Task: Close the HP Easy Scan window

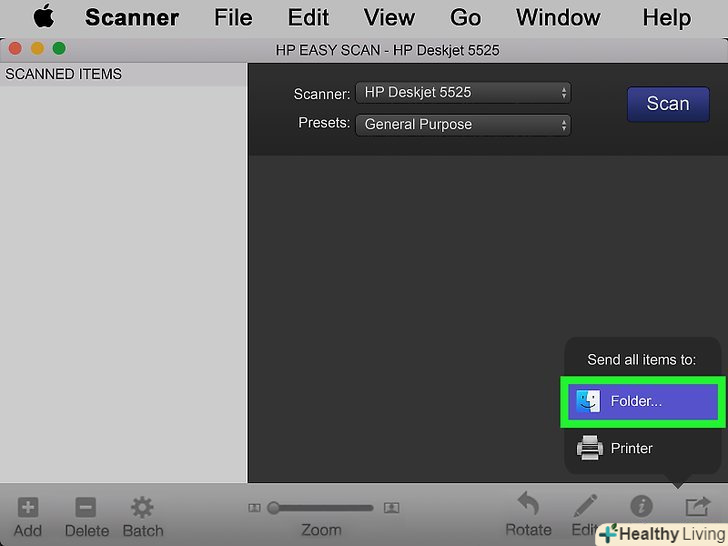Action: coord(15,48)
